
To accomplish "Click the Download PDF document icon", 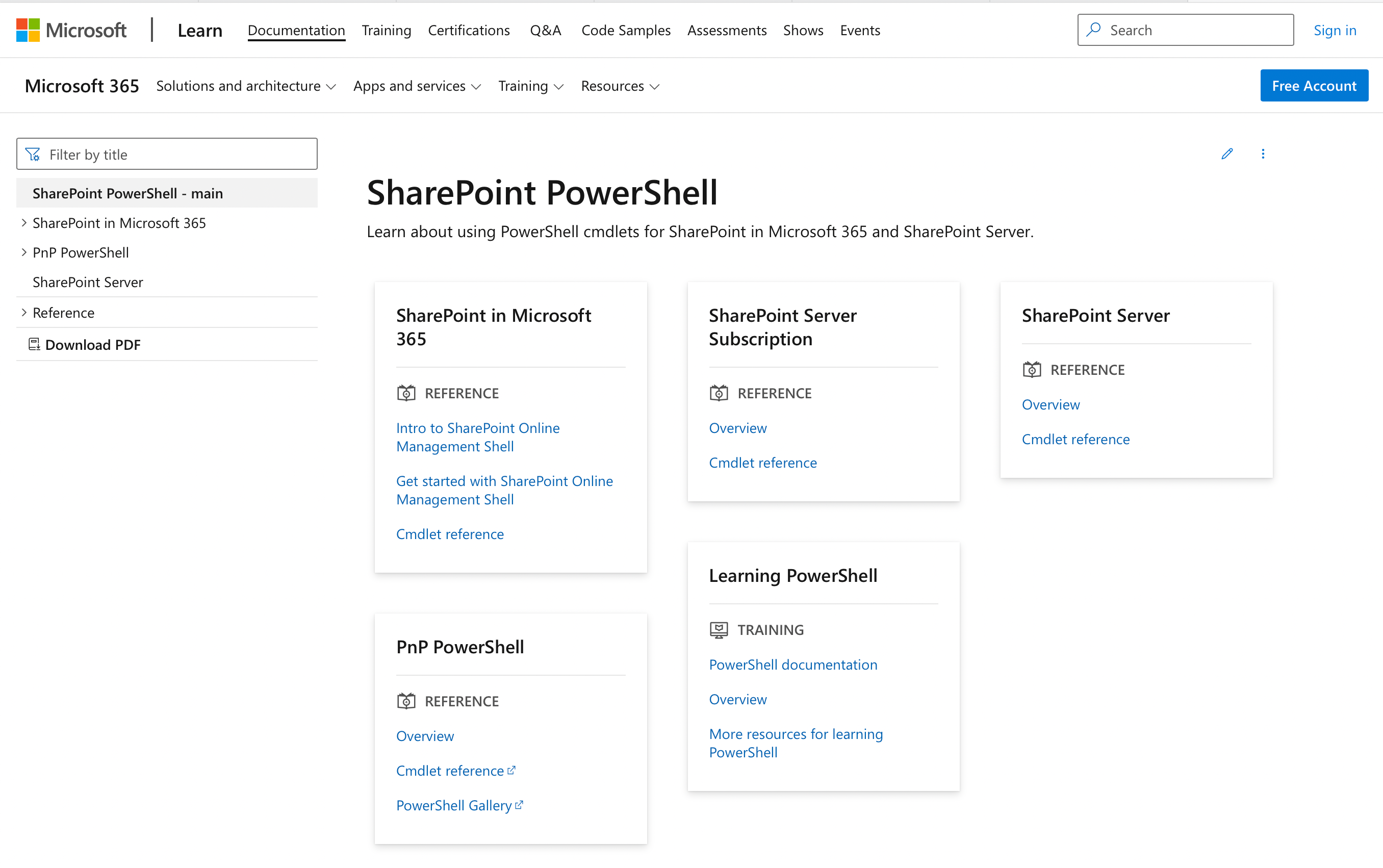I will 35,344.
